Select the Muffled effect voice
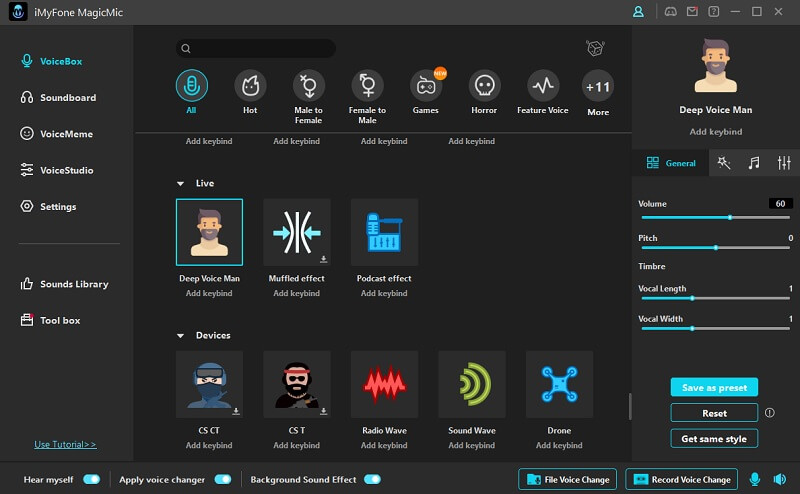Screen dimensions: 800x494 click(297, 232)
